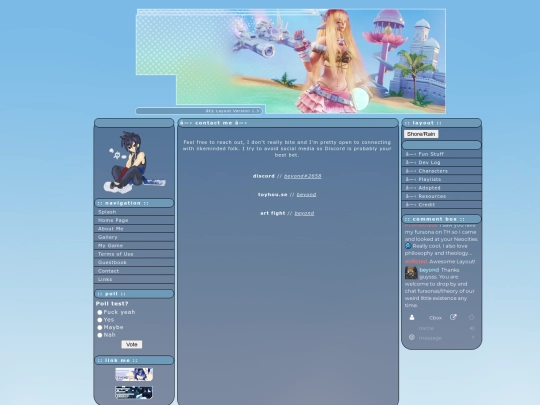Go to the Characters page
Screen dimensions: 540x405
click(x=442, y=171)
